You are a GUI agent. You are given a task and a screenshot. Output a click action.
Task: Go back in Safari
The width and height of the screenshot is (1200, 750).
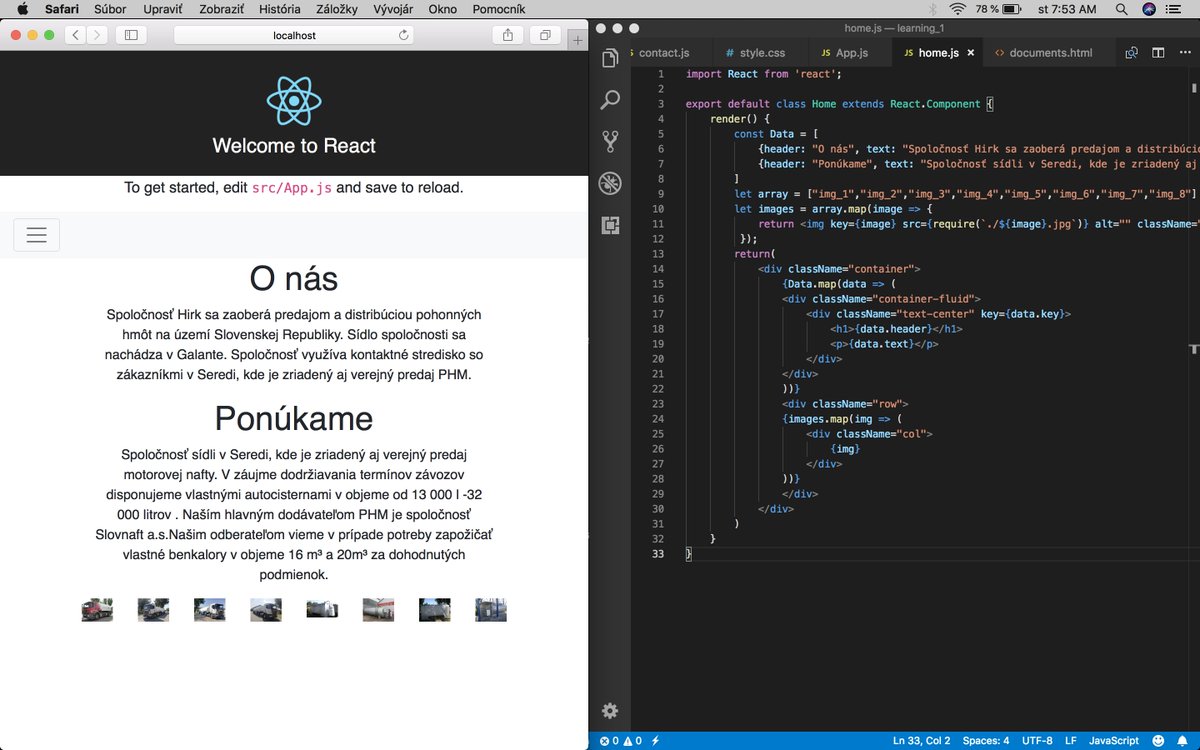point(76,35)
